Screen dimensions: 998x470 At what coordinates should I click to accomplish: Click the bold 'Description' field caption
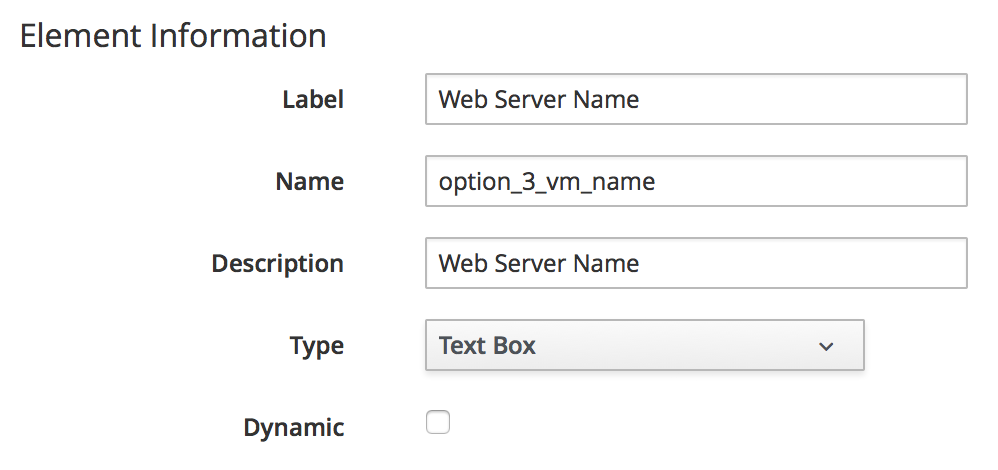pos(277,264)
